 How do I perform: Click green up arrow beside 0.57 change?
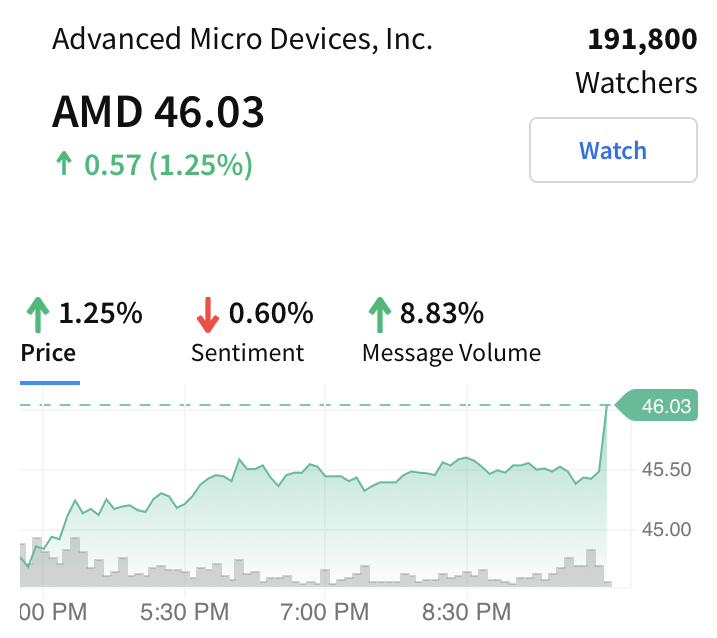click(x=64, y=164)
